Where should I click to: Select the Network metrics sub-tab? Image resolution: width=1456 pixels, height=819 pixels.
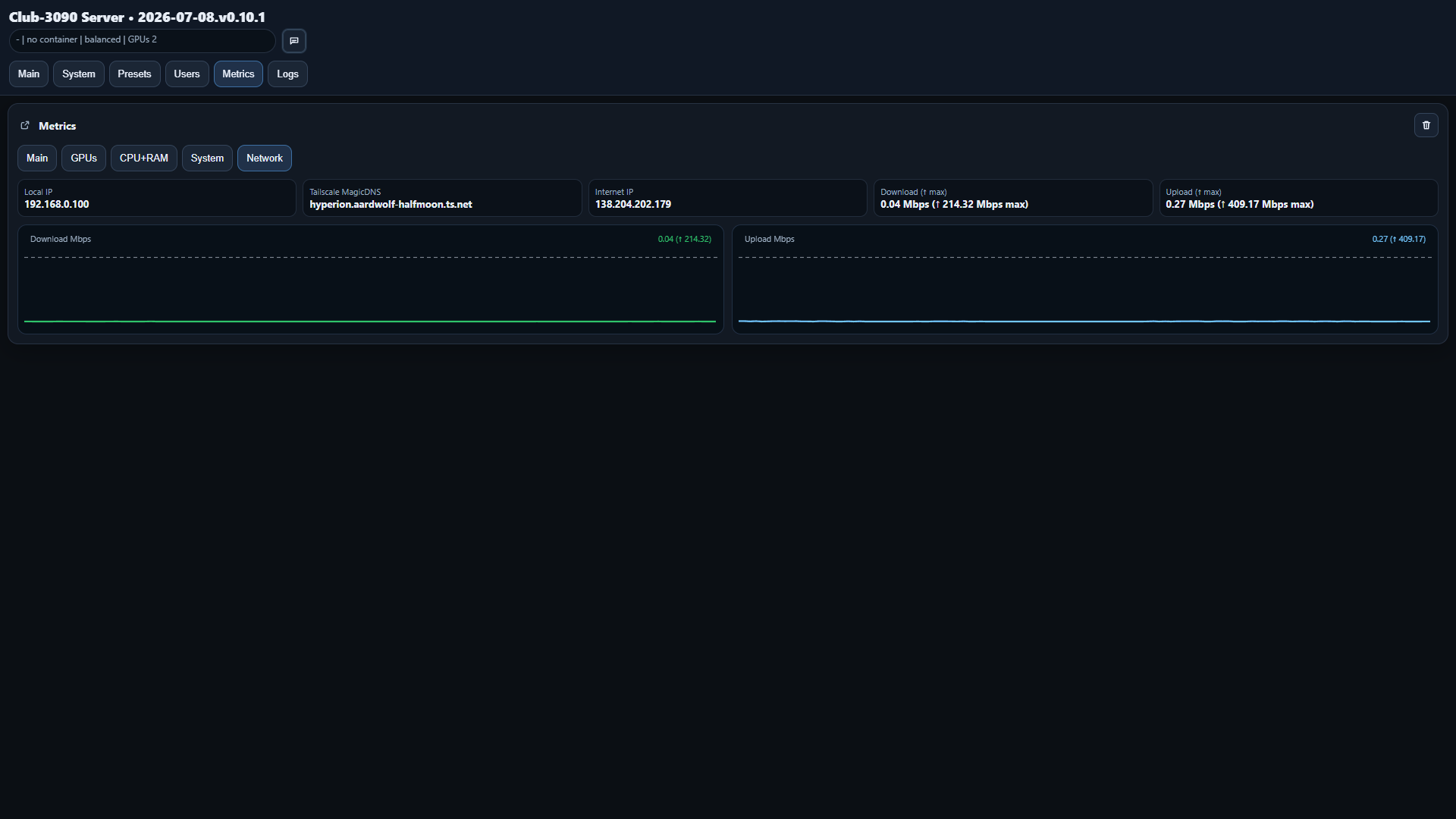point(265,158)
